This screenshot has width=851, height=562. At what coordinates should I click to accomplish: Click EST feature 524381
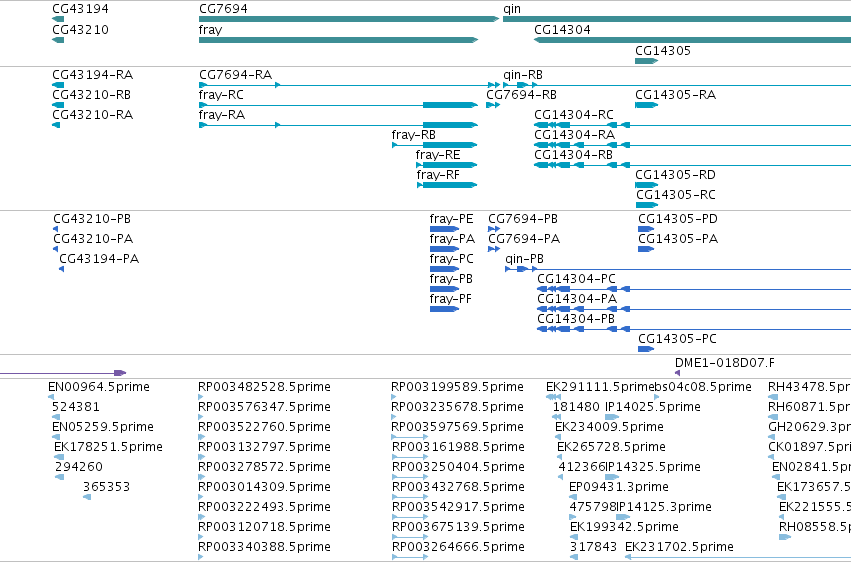[56, 417]
